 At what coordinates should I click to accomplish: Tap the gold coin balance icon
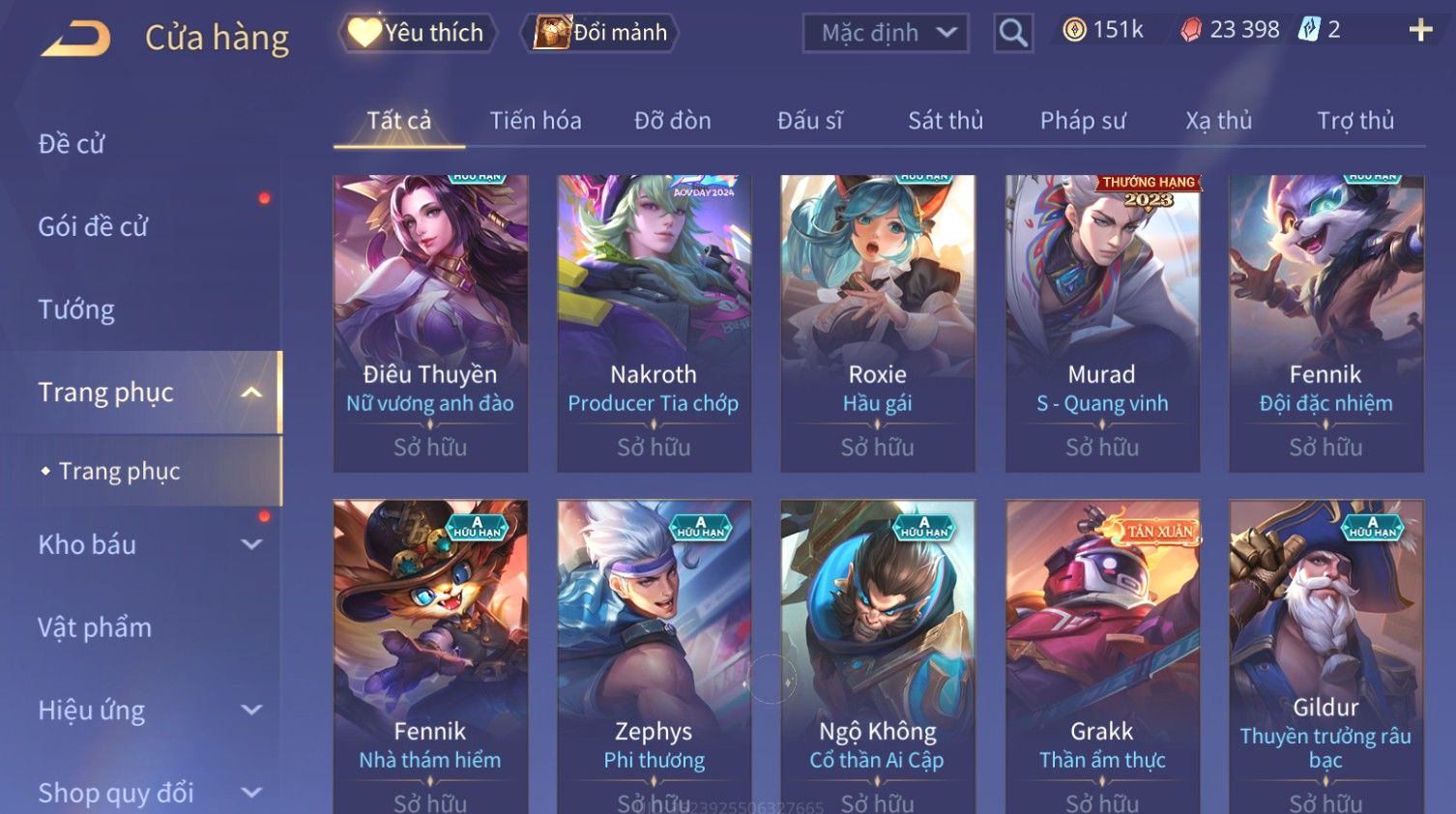[1074, 30]
